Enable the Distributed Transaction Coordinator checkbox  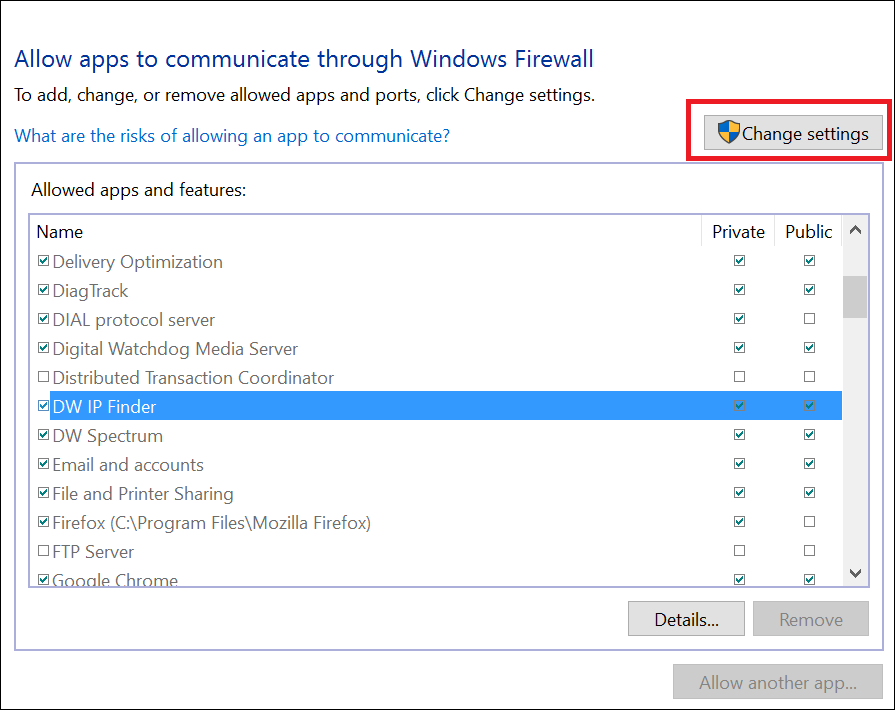[x=43, y=376]
